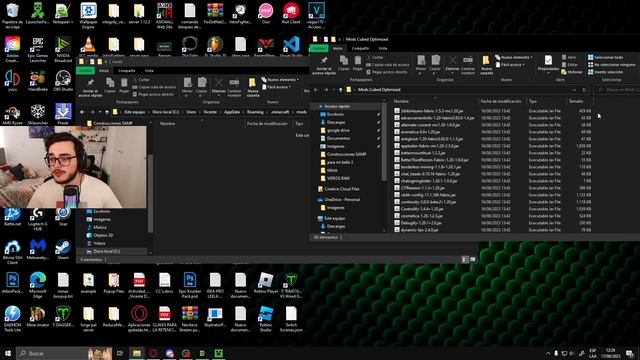
Task: Go up one level in Mods Cubed Optimized
Action: (x=340, y=90)
